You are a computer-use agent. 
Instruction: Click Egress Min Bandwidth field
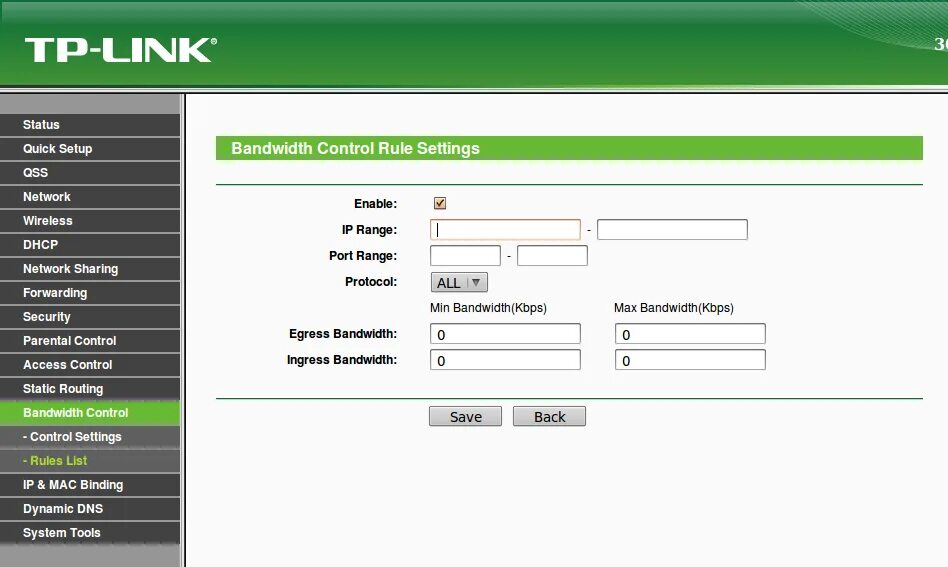tap(505, 334)
